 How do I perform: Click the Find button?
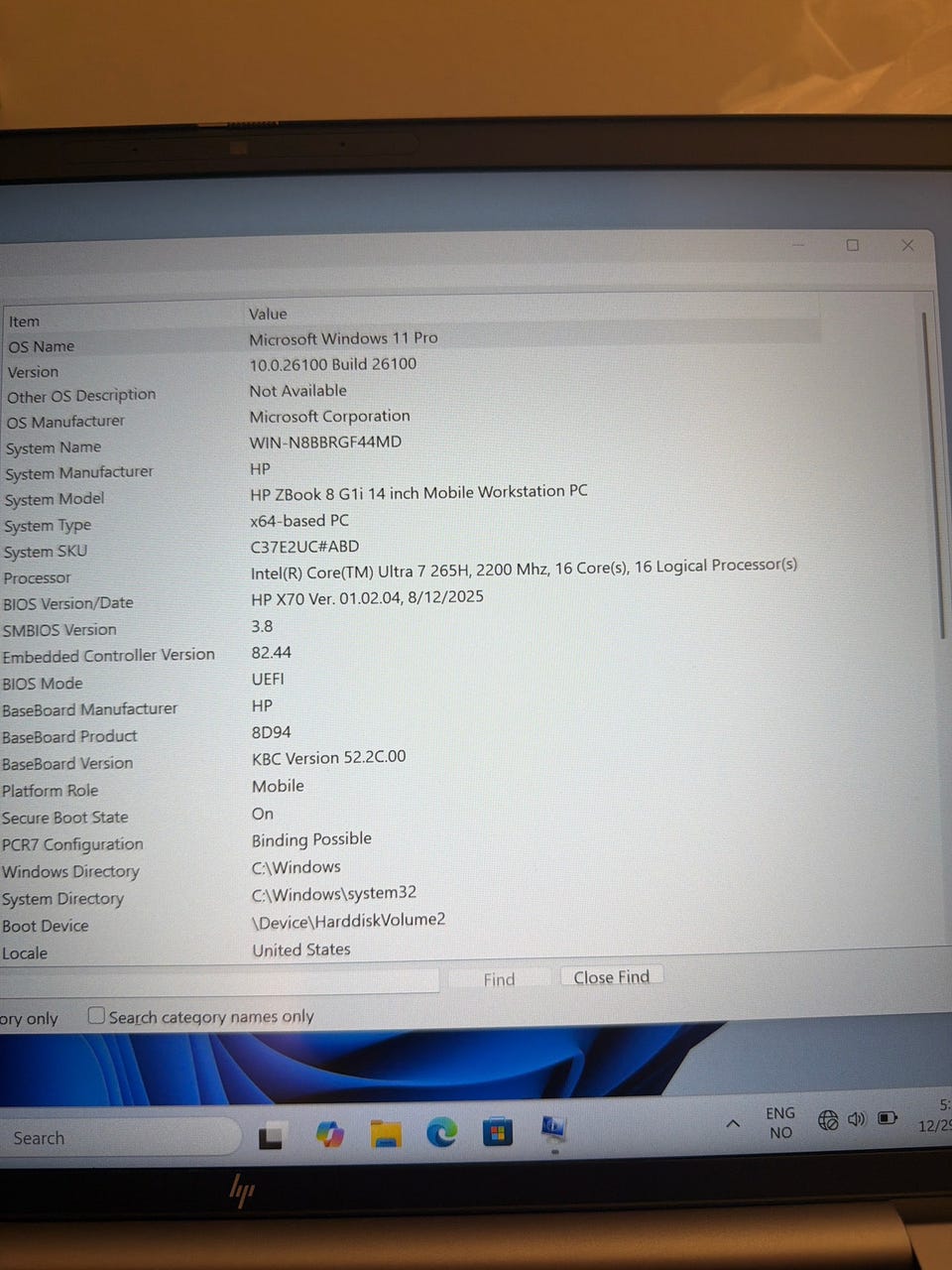pos(499,978)
